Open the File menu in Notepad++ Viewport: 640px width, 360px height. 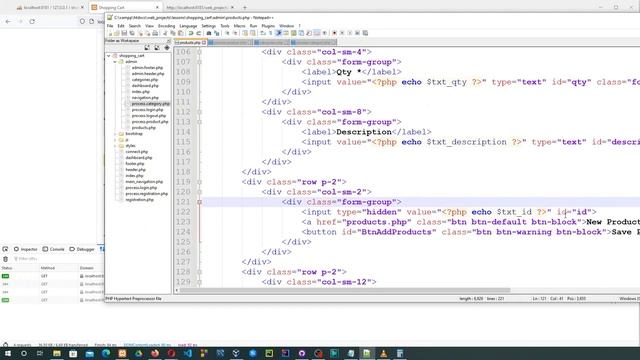click(x=110, y=26)
